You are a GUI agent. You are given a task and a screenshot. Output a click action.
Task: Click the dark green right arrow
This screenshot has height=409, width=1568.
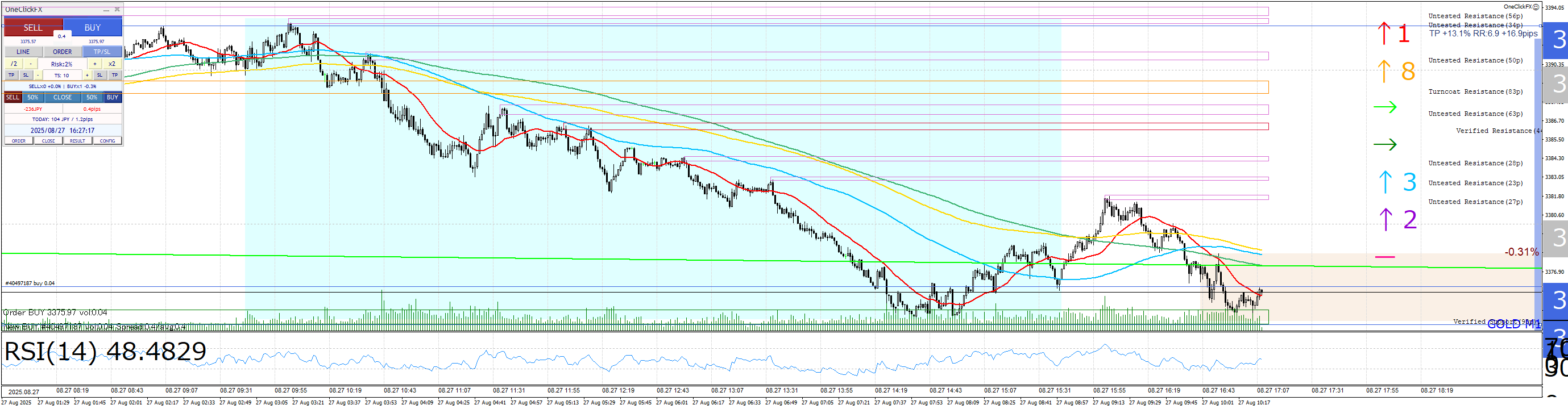(x=1385, y=144)
